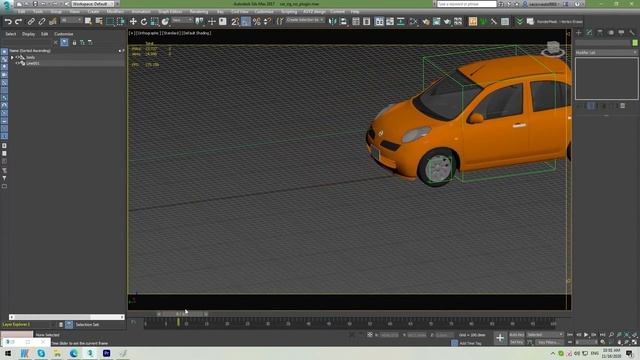640x360 pixels.
Task: Toggle the Spinner Snap button
Action: coord(267,22)
